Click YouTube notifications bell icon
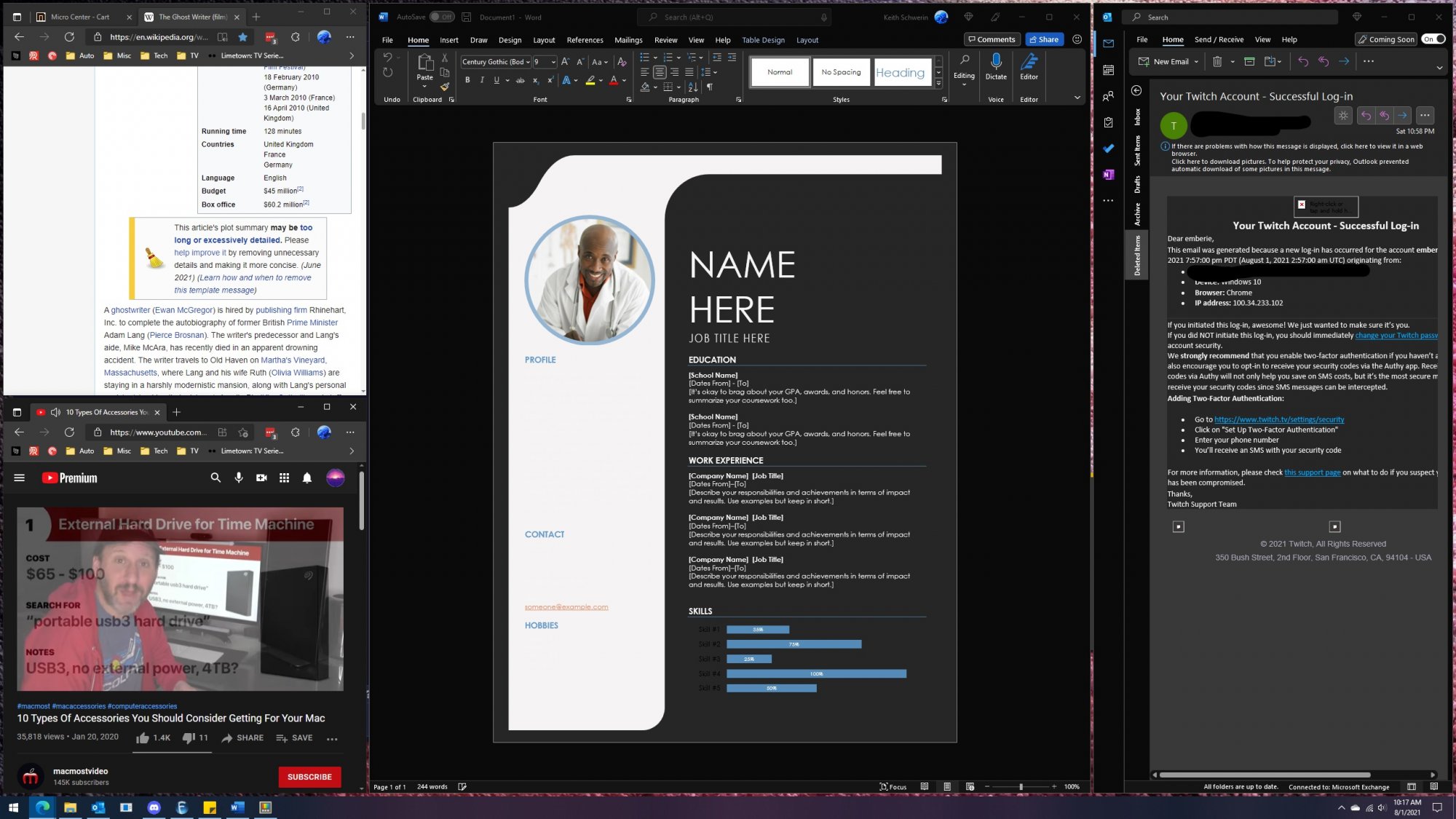The width and height of the screenshot is (1456, 819). [x=307, y=478]
